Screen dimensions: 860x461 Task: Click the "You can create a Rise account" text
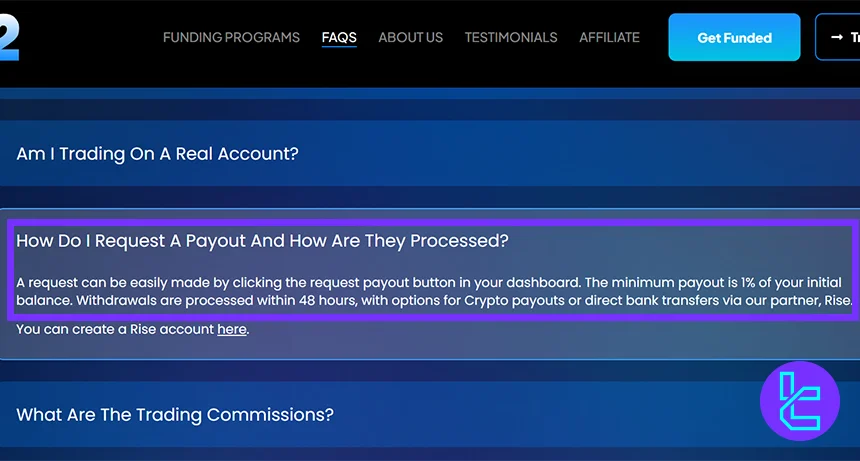115,329
